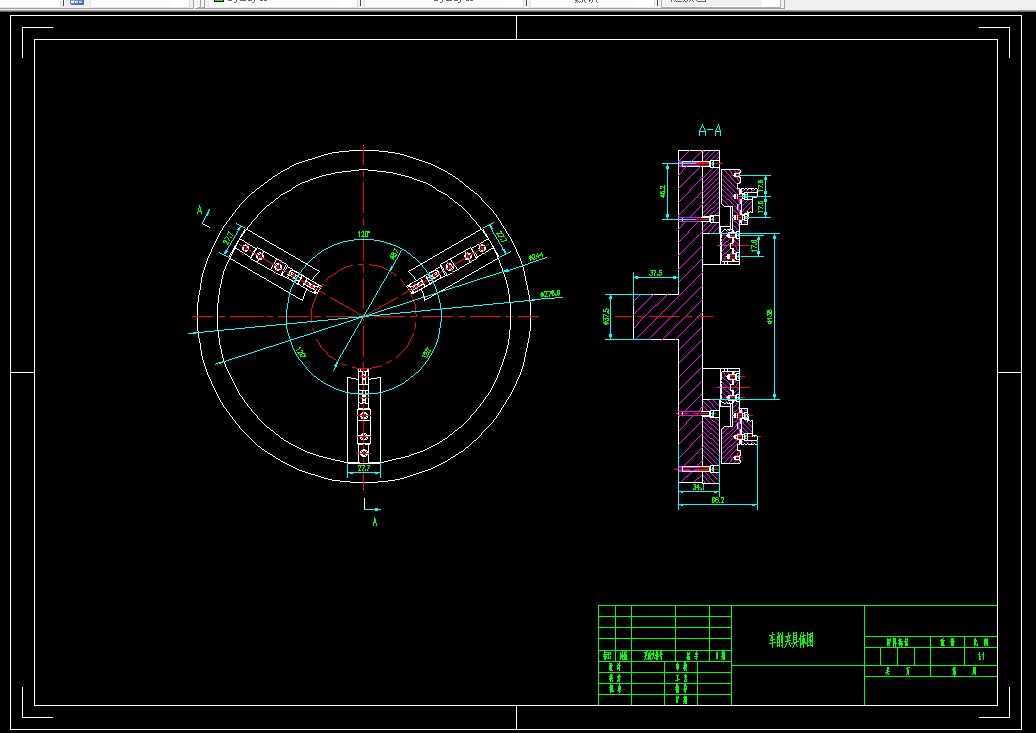Select the A-A section view title

tap(710, 130)
